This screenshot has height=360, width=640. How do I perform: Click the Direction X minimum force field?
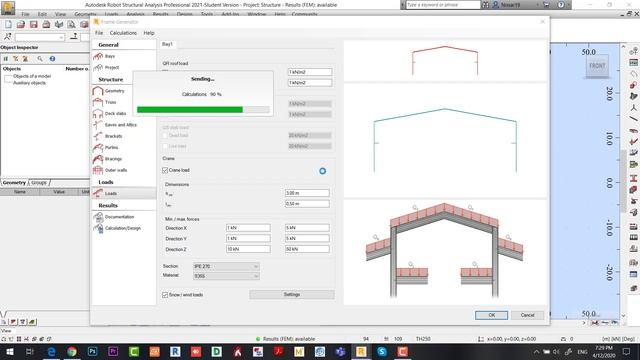pos(248,228)
